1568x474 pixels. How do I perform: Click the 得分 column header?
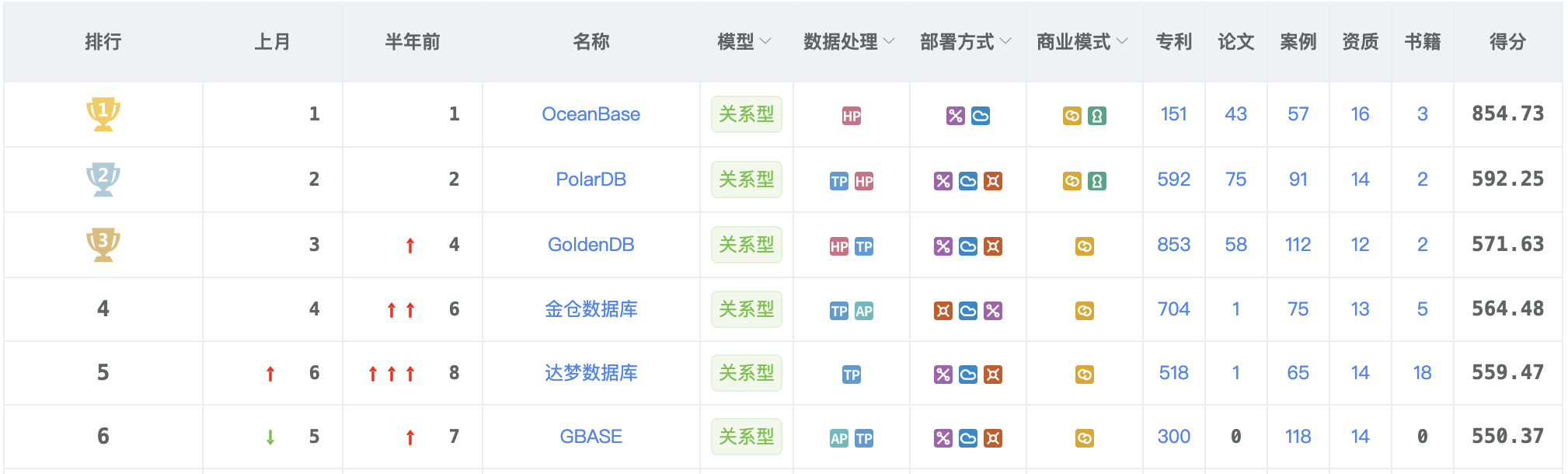pyautogui.click(x=1508, y=41)
